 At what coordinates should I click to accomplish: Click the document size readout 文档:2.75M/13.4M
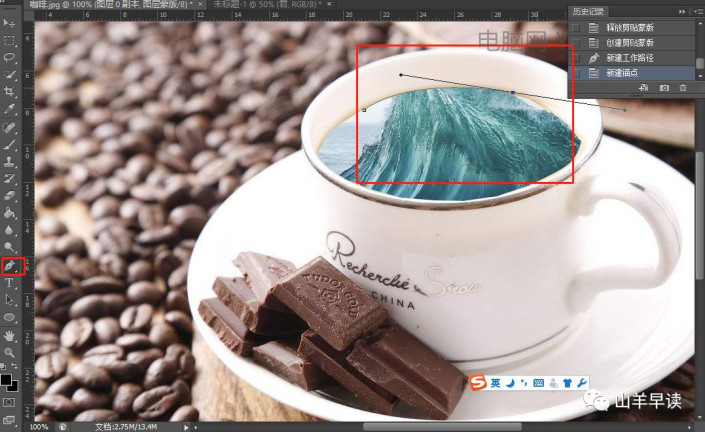(126, 427)
